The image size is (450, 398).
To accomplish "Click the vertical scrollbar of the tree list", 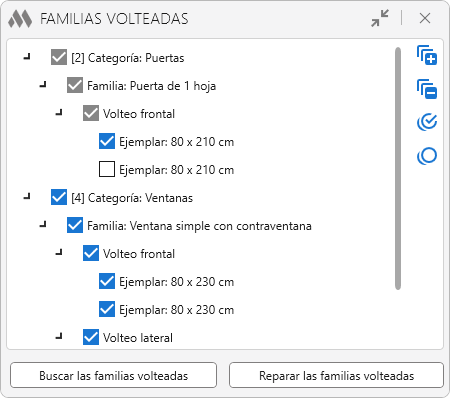I will click(398, 169).
